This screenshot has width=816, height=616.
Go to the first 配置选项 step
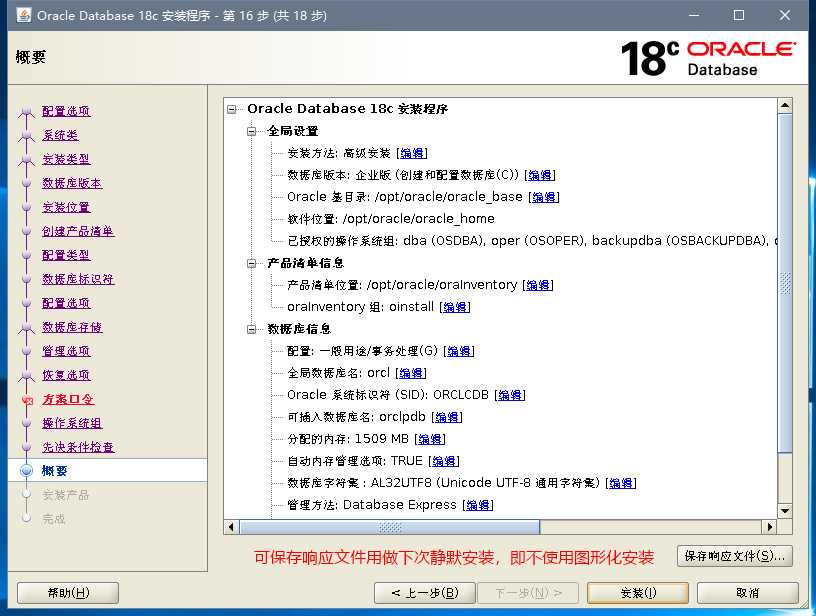click(66, 111)
